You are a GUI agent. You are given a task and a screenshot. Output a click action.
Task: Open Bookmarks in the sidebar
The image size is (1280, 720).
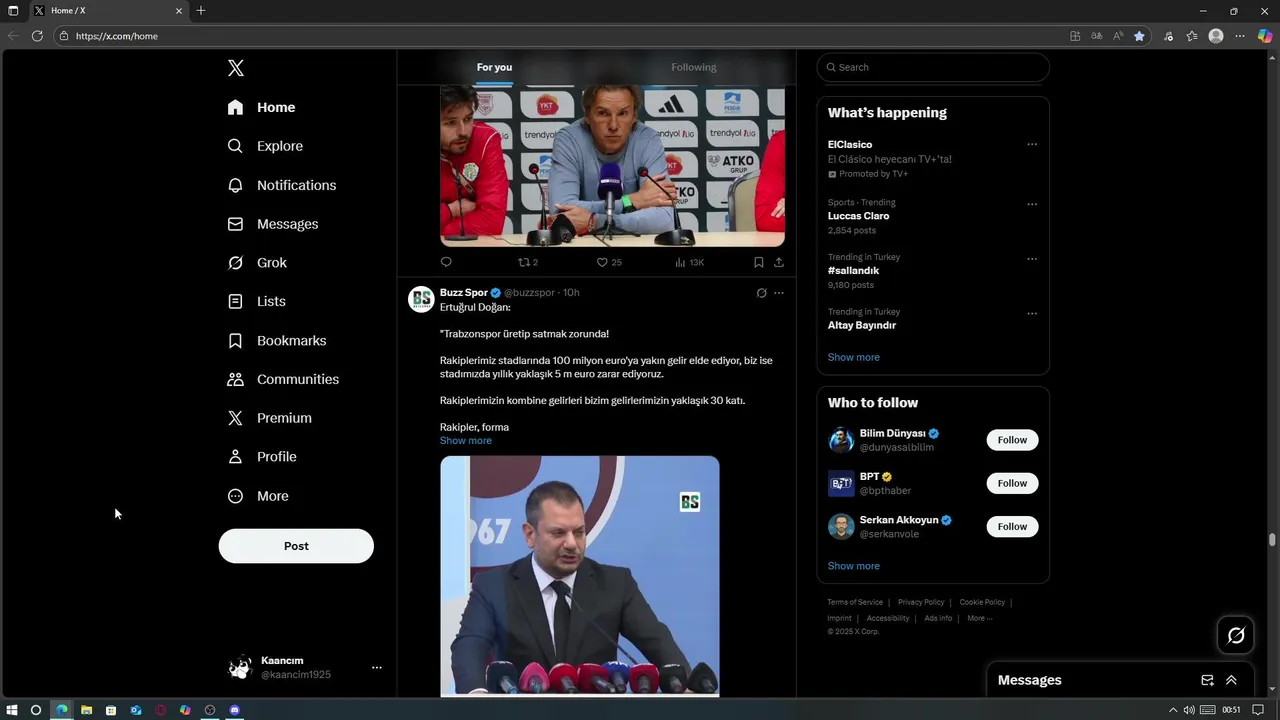click(x=277, y=341)
